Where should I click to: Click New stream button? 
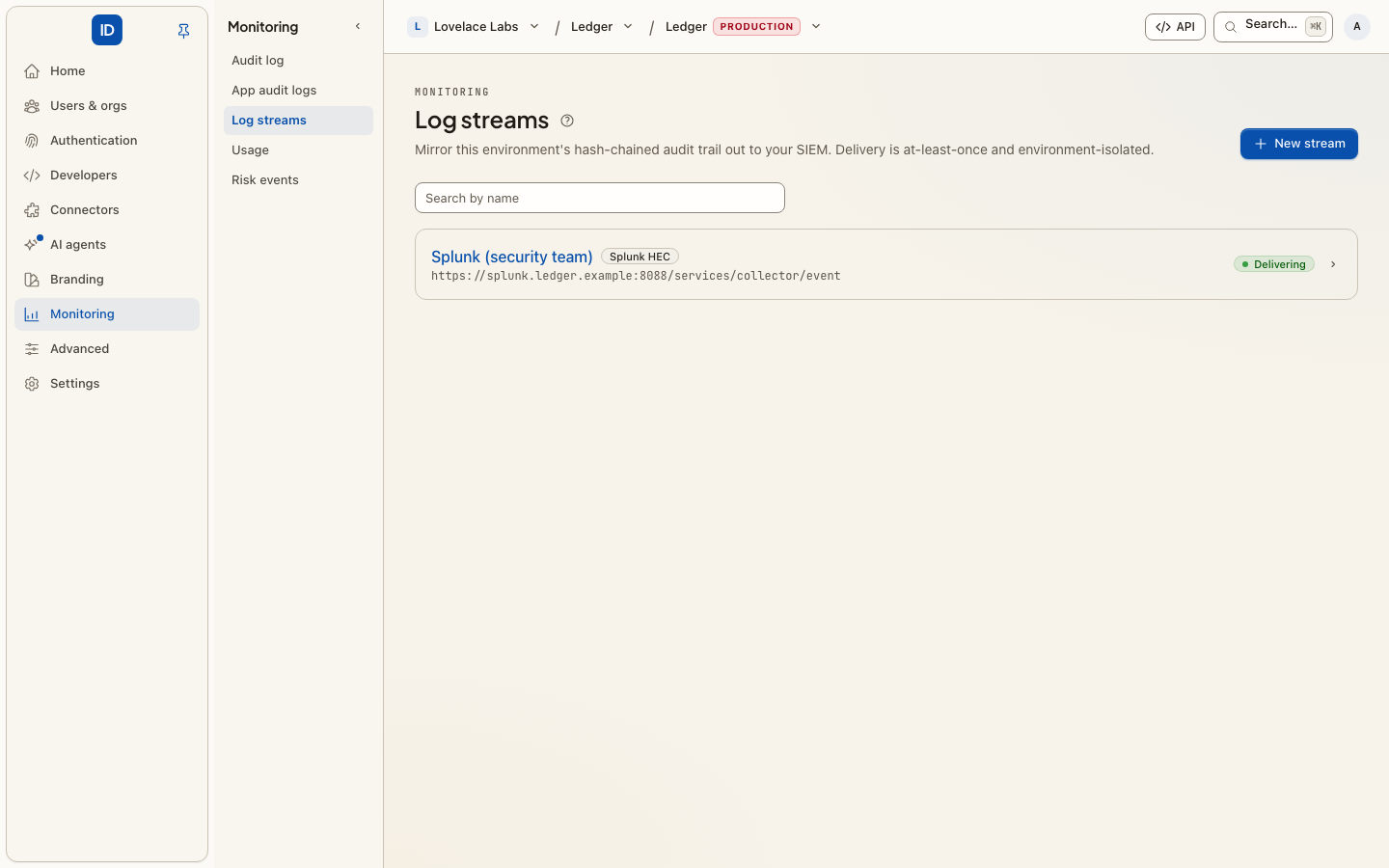(1299, 144)
